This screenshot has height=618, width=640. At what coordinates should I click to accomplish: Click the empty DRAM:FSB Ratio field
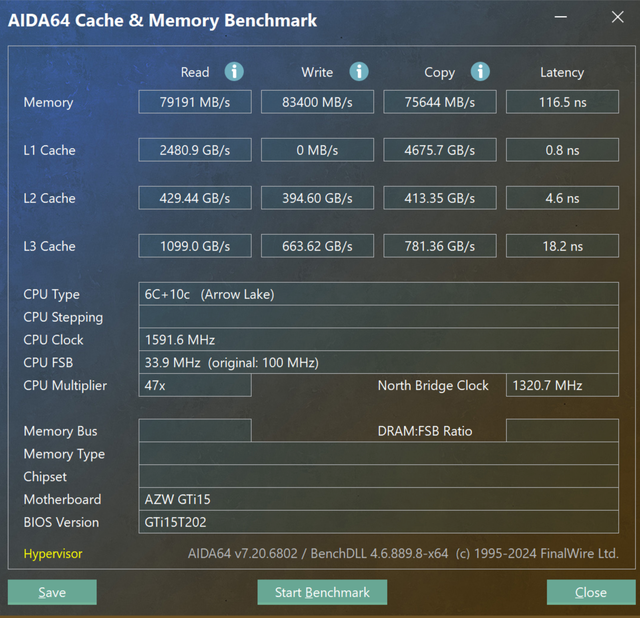coord(562,430)
